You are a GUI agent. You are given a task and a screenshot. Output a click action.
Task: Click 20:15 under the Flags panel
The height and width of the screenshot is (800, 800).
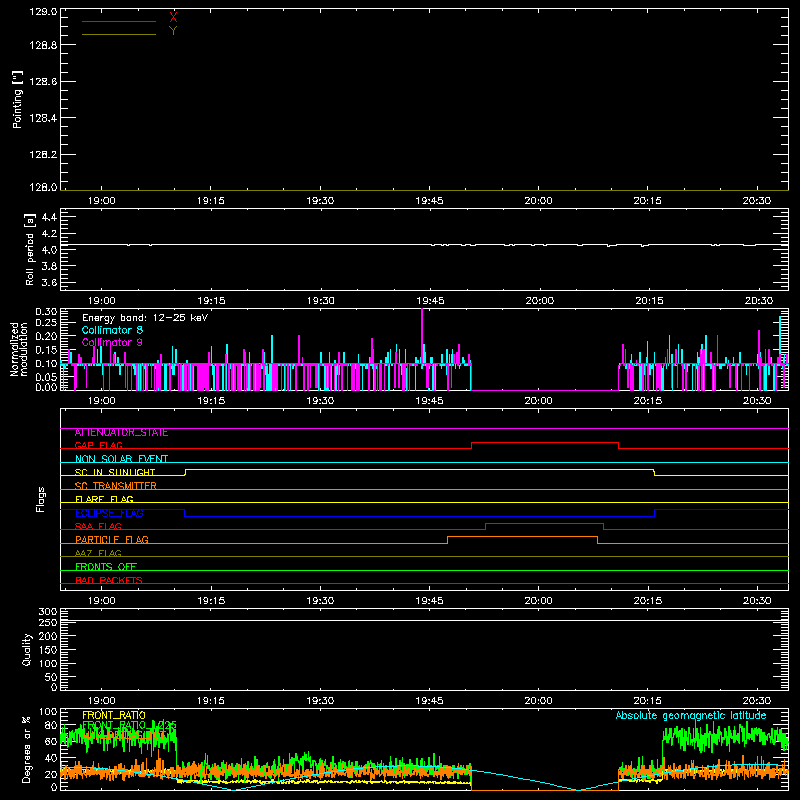[648, 601]
